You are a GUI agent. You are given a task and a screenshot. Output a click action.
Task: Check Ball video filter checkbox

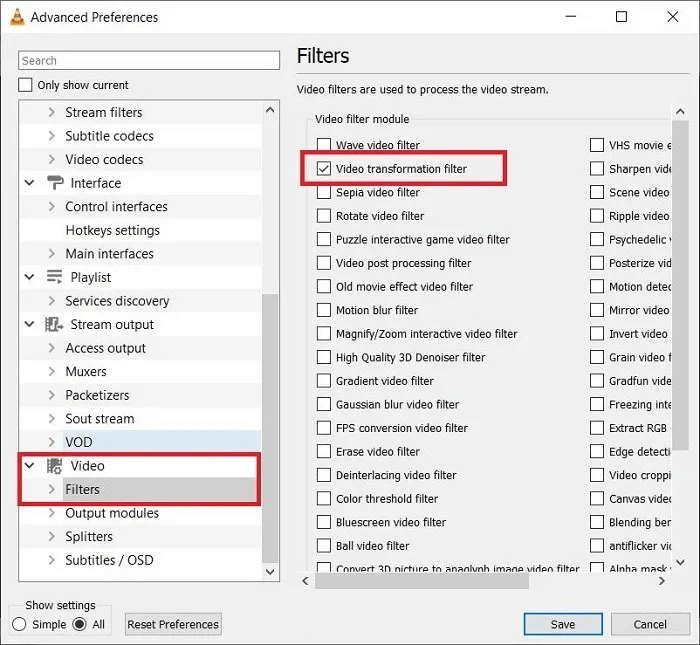(x=324, y=545)
